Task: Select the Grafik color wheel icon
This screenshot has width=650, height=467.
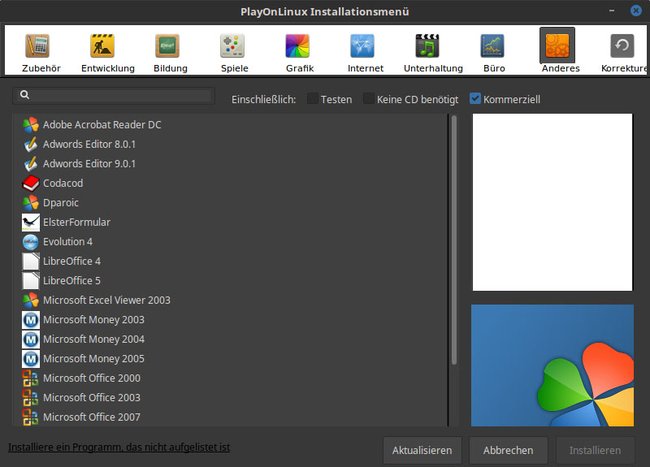Action: pyautogui.click(x=297, y=46)
